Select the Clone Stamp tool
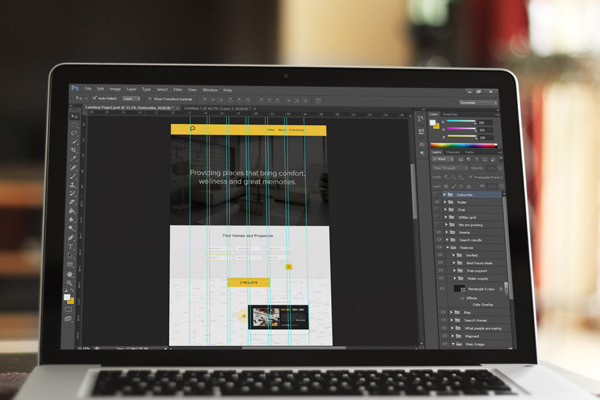 click(72, 185)
